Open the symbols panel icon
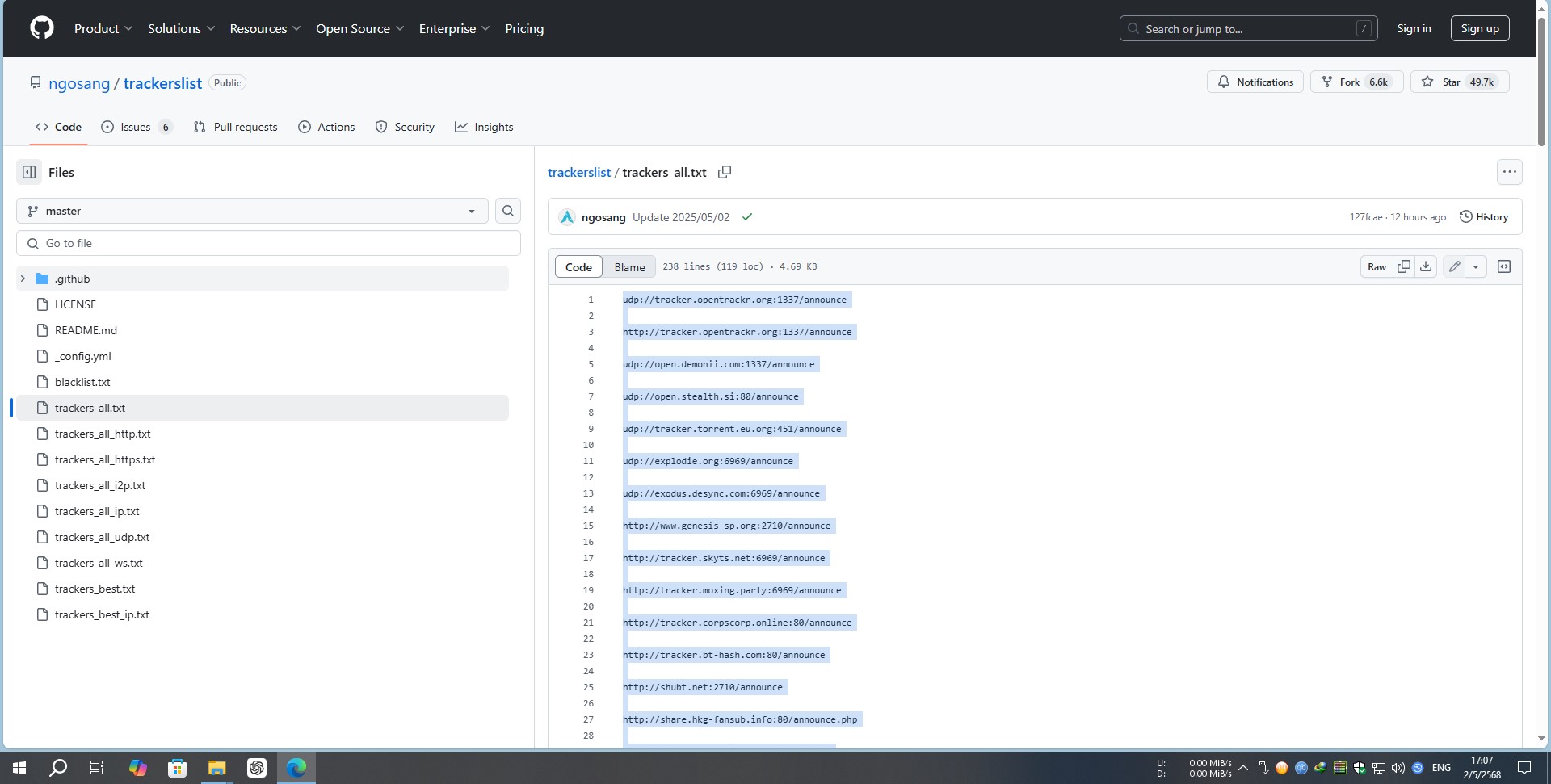 (1504, 266)
